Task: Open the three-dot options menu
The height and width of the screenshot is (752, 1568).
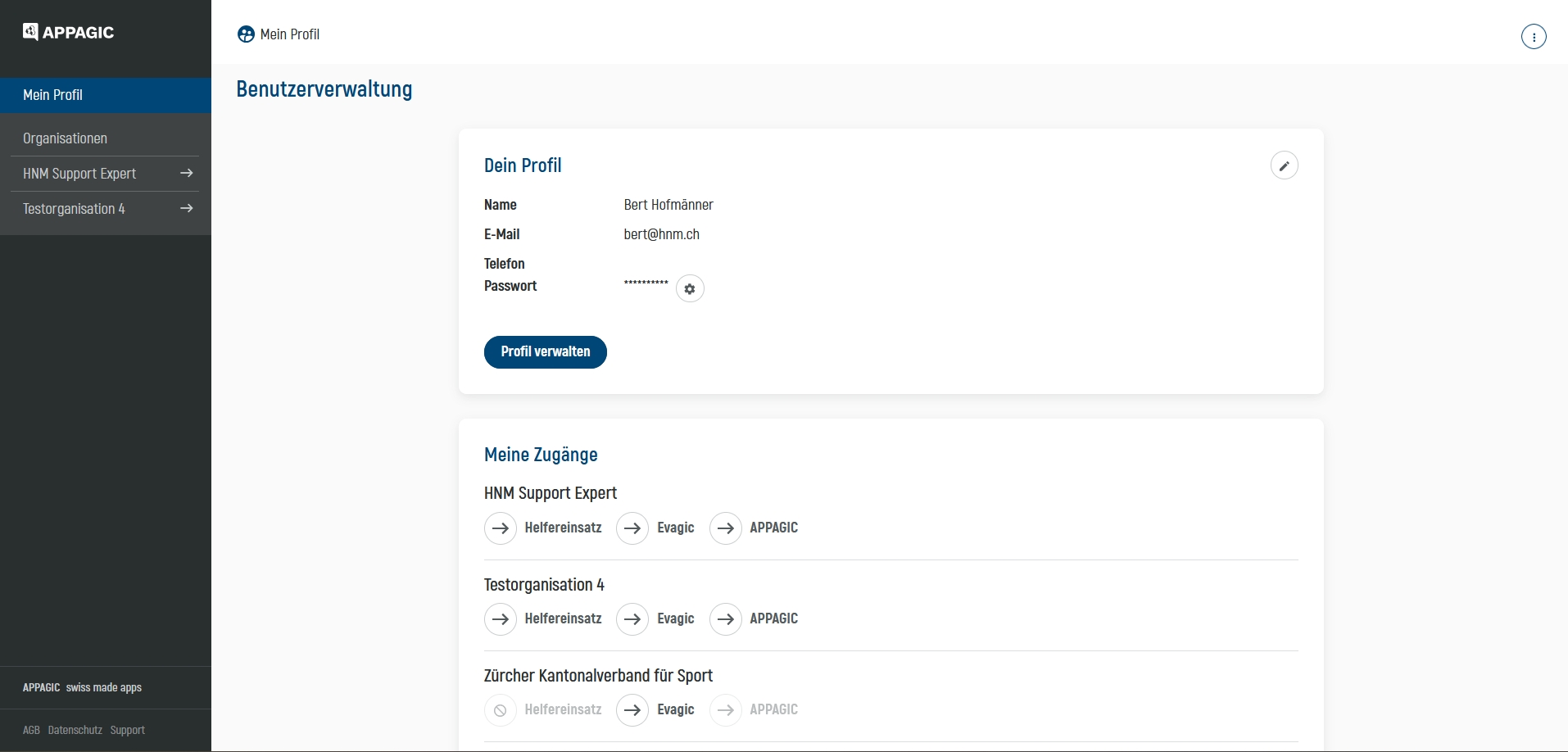Action: click(1533, 37)
